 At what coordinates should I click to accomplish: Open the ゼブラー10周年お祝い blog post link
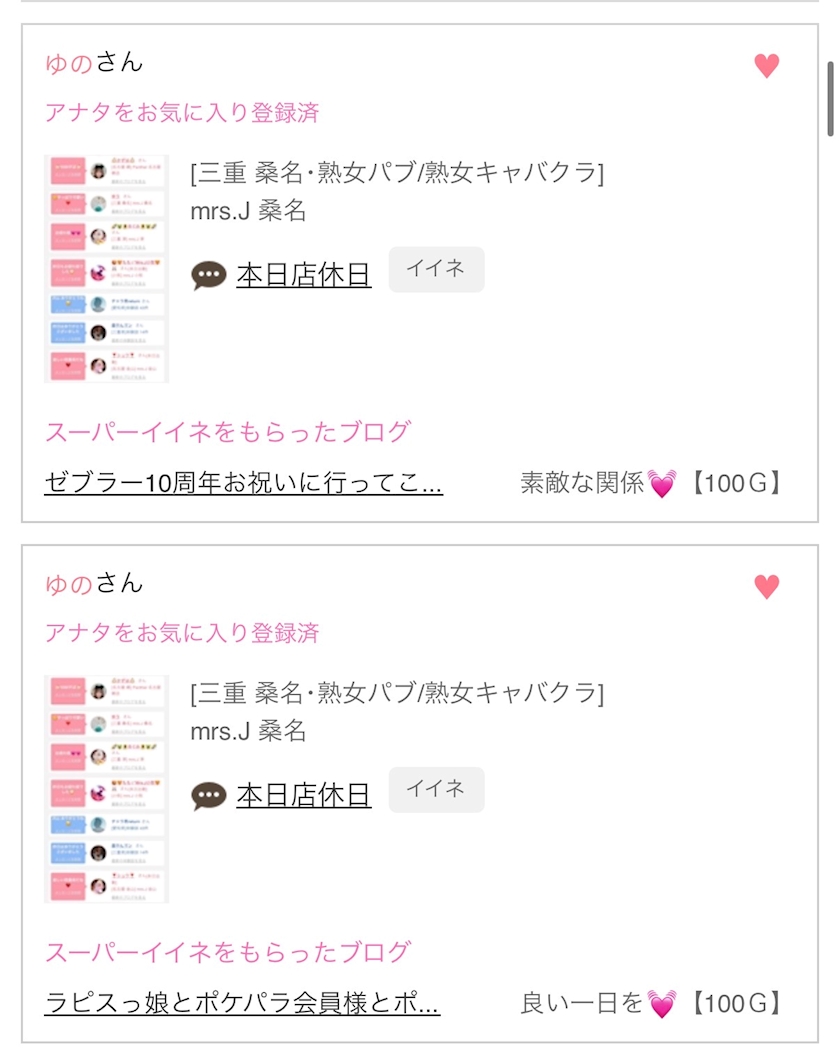click(x=243, y=483)
